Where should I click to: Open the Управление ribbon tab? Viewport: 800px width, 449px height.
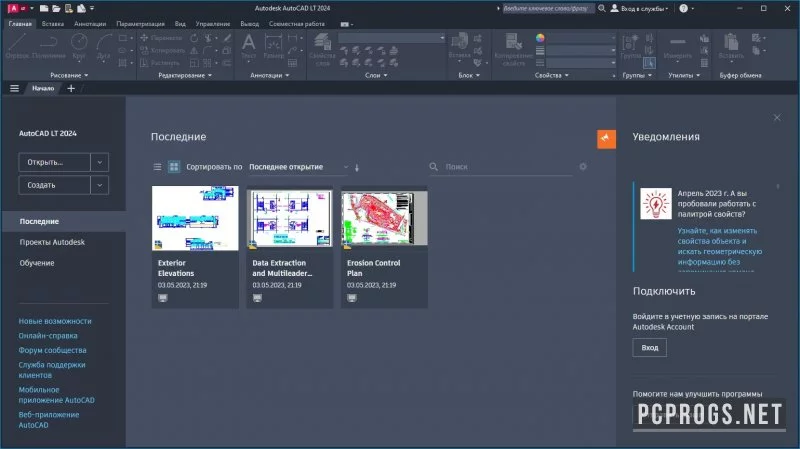(213, 23)
